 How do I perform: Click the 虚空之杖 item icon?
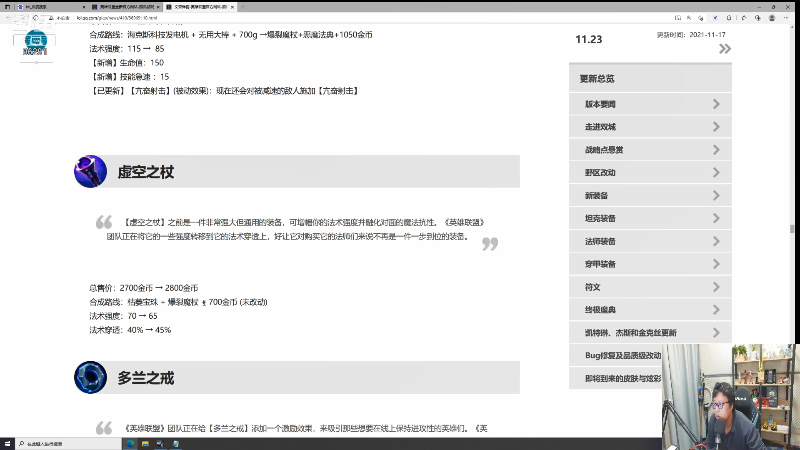tap(90, 171)
